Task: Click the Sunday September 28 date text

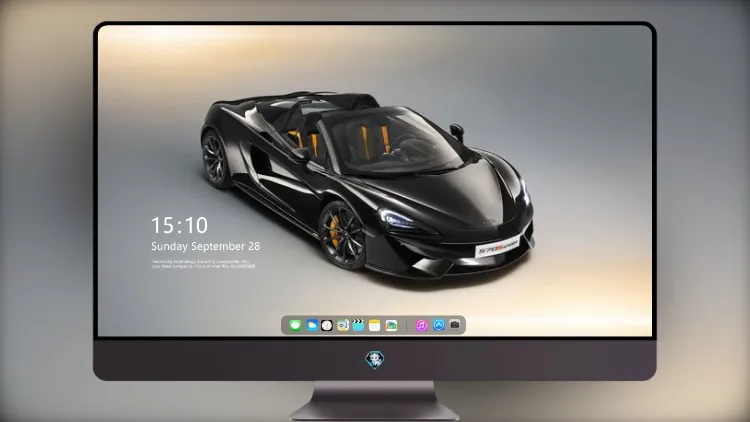Action: click(206, 246)
